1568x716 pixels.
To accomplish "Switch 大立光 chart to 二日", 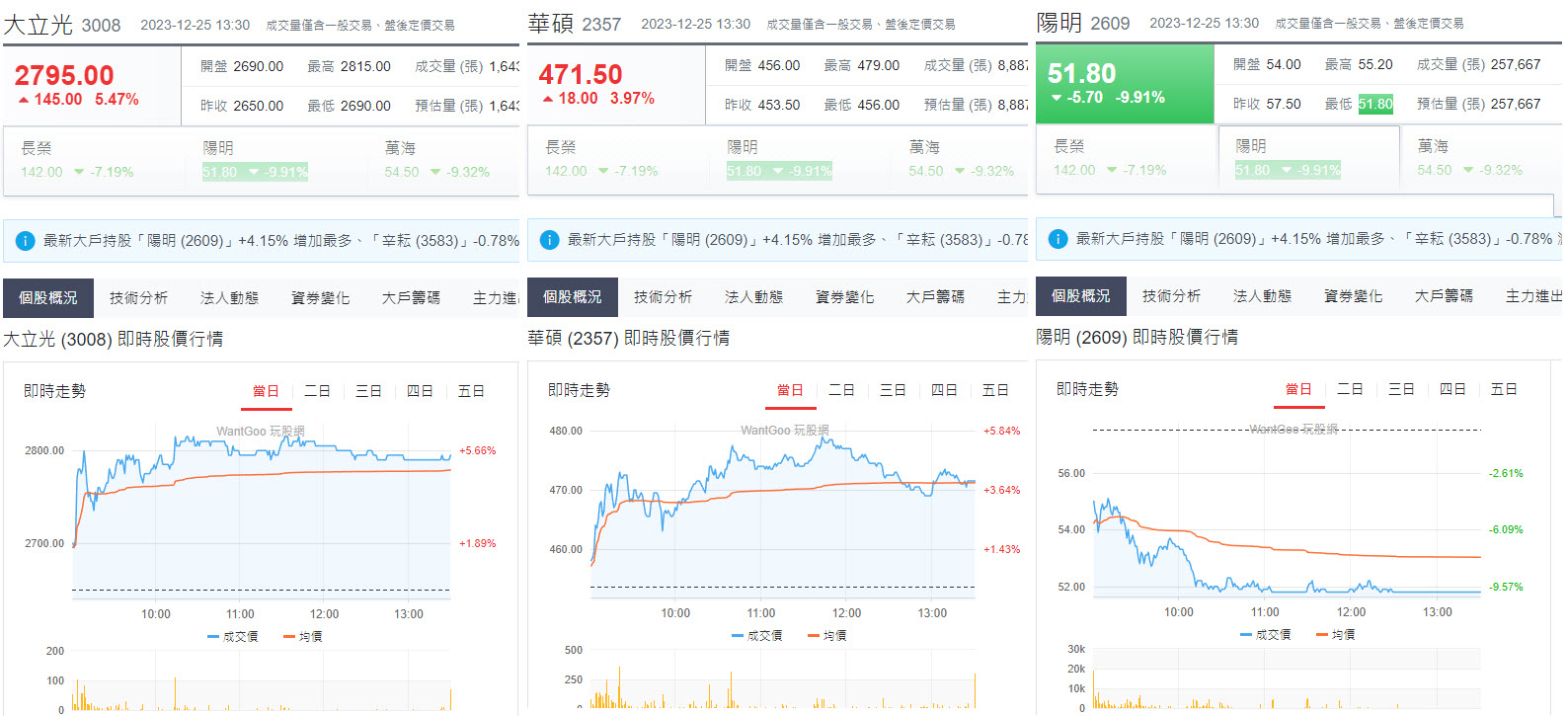I will click(318, 392).
